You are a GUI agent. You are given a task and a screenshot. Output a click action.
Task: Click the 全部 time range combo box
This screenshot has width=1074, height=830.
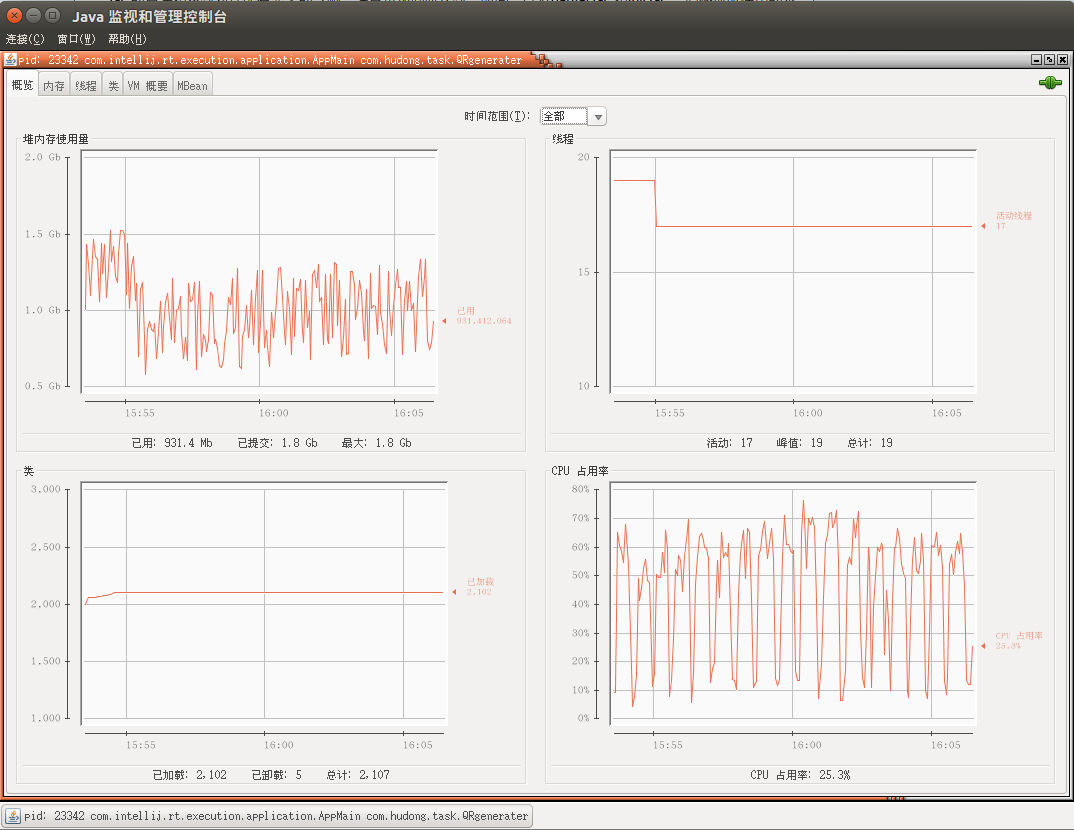click(x=573, y=116)
